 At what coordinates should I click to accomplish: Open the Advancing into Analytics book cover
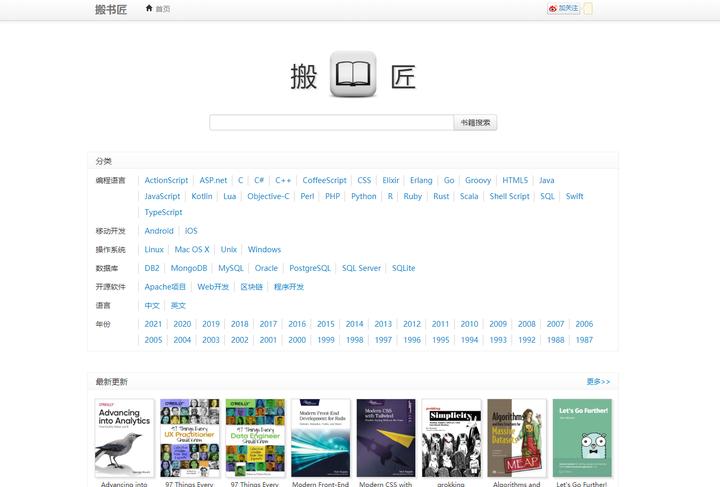pos(124,438)
